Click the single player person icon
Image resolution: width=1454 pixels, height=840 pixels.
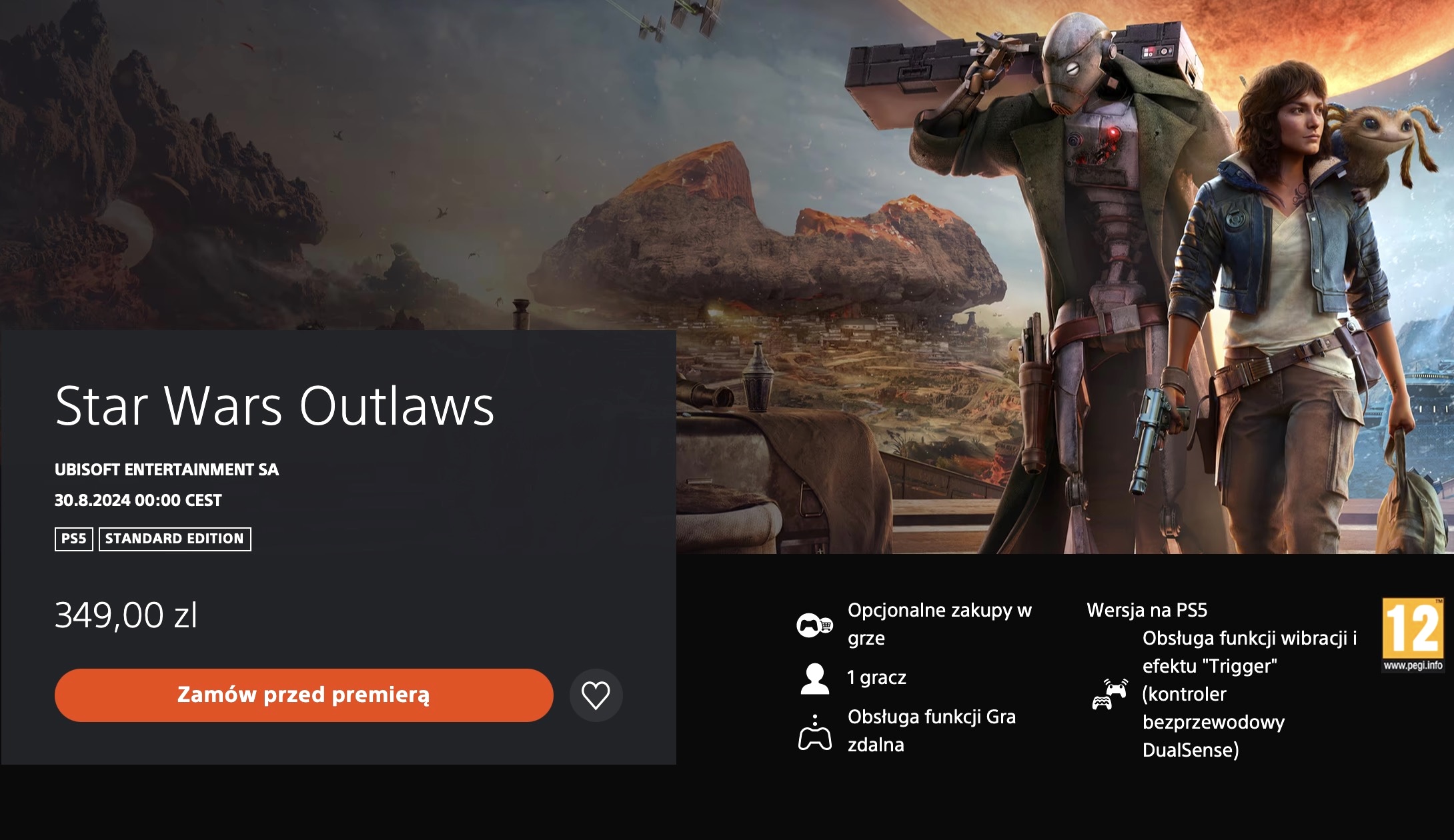pyautogui.click(x=814, y=679)
